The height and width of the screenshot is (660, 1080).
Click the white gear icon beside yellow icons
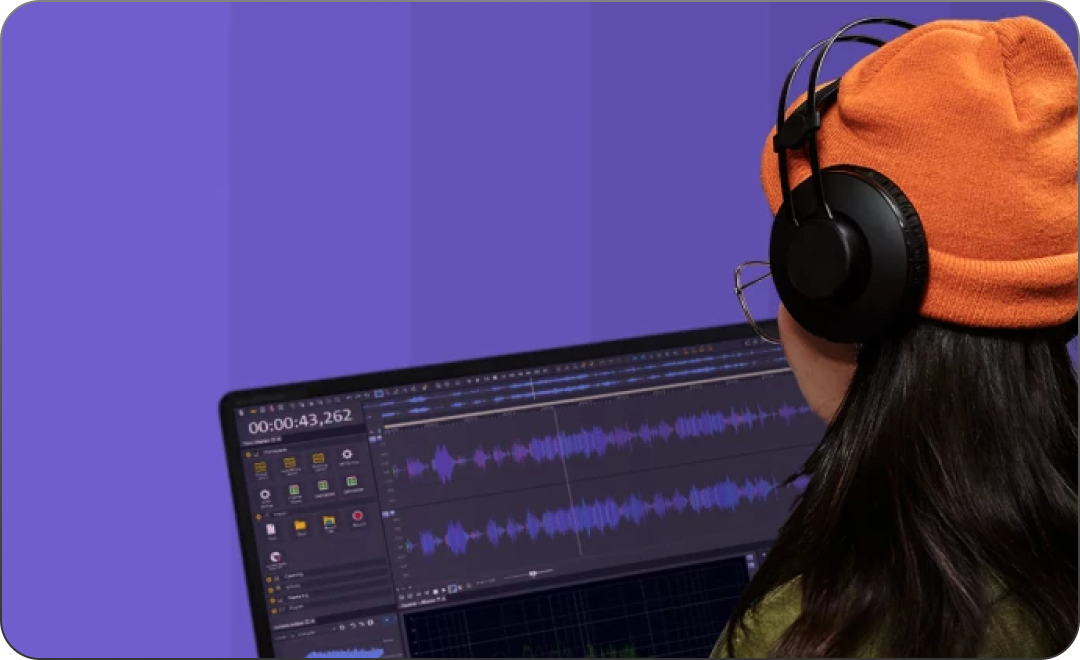(x=347, y=454)
